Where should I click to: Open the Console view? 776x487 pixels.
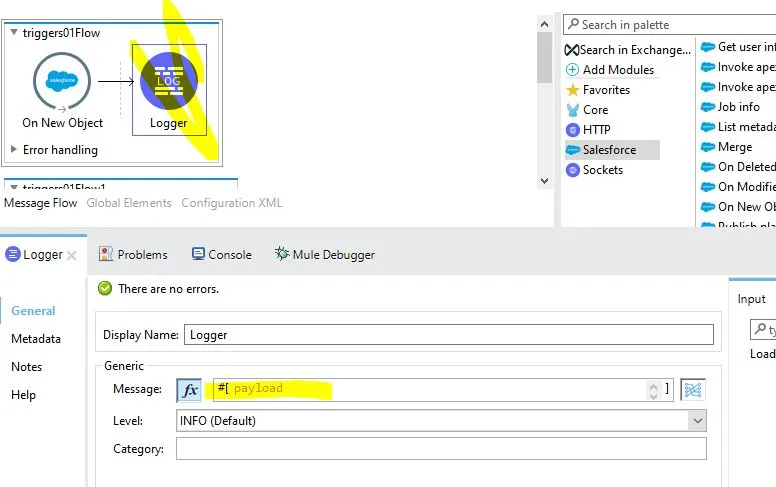point(222,255)
